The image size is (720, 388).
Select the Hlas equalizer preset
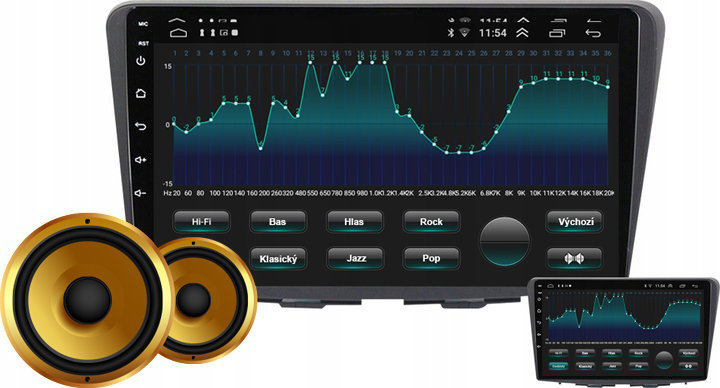(x=354, y=221)
